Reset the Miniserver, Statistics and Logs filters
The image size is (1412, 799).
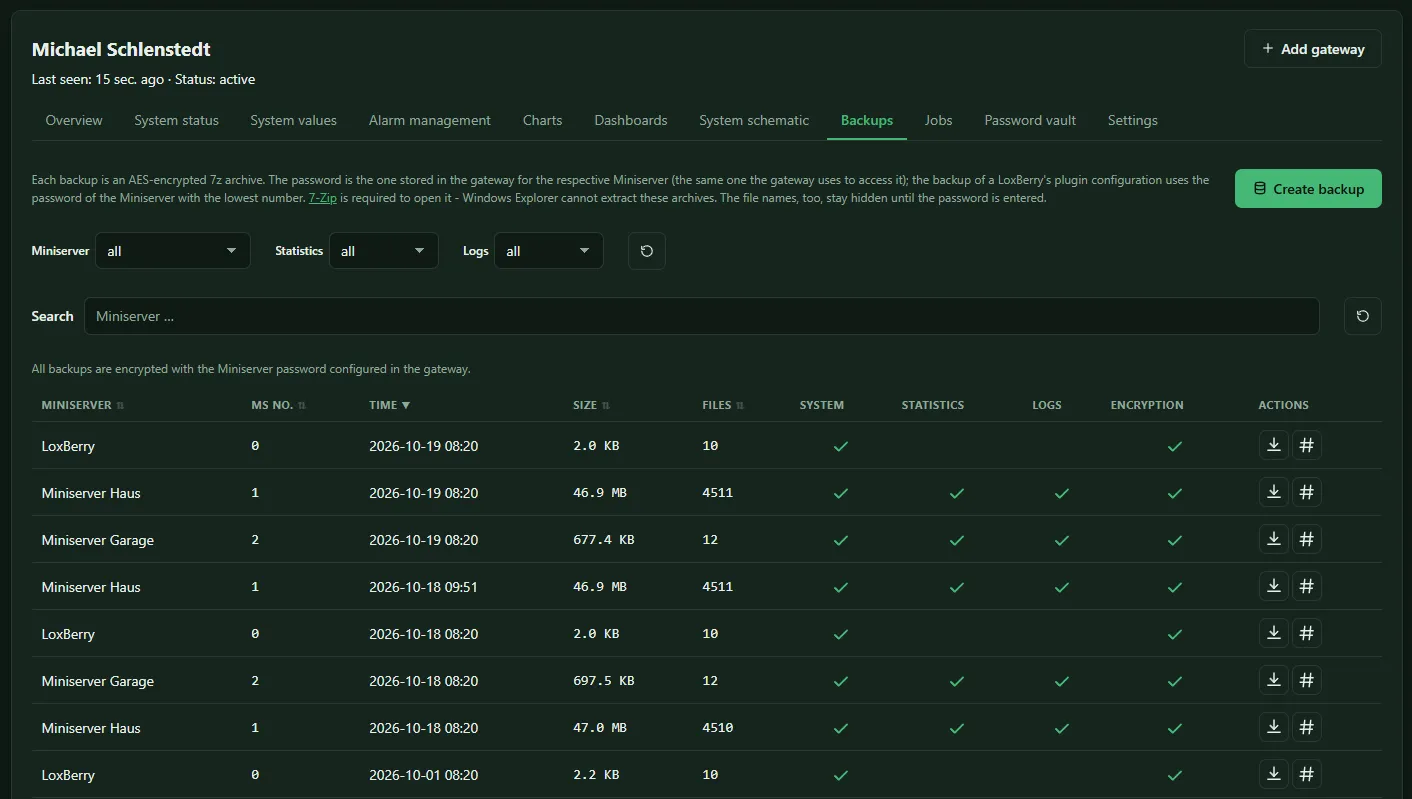click(x=647, y=251)
